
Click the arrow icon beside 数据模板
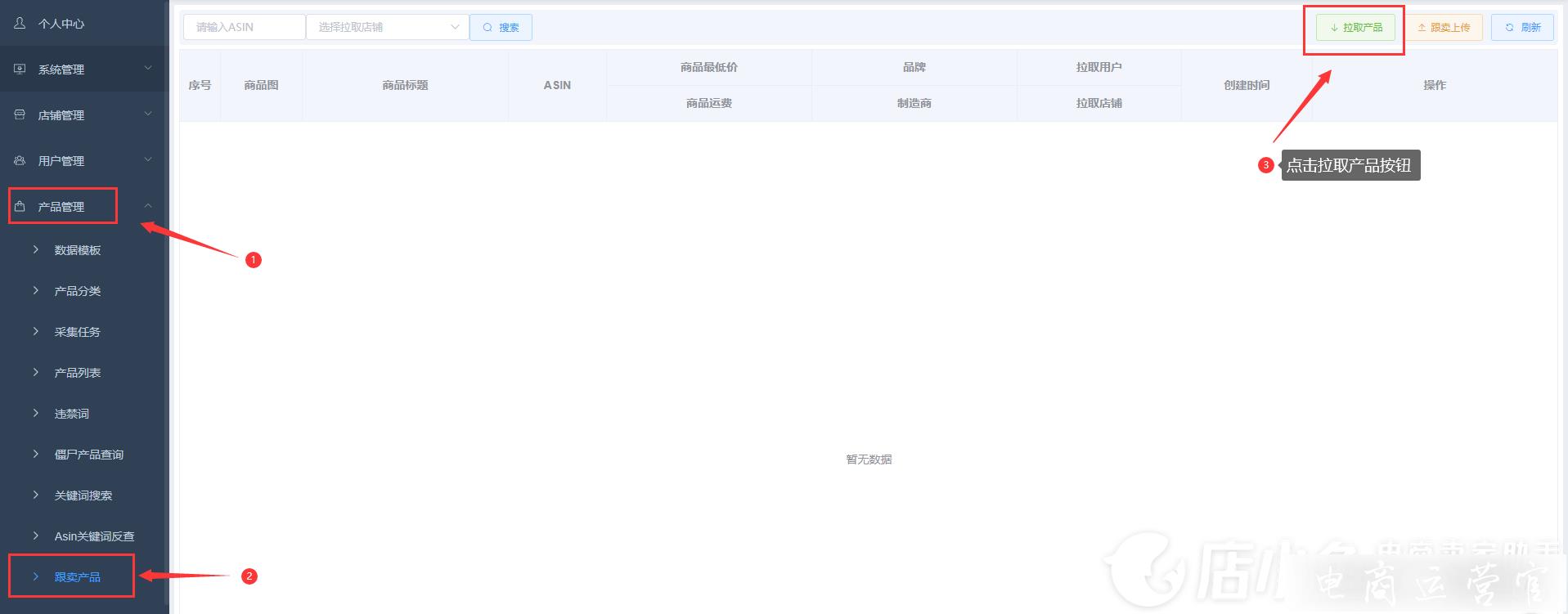(x=36, y=249)
